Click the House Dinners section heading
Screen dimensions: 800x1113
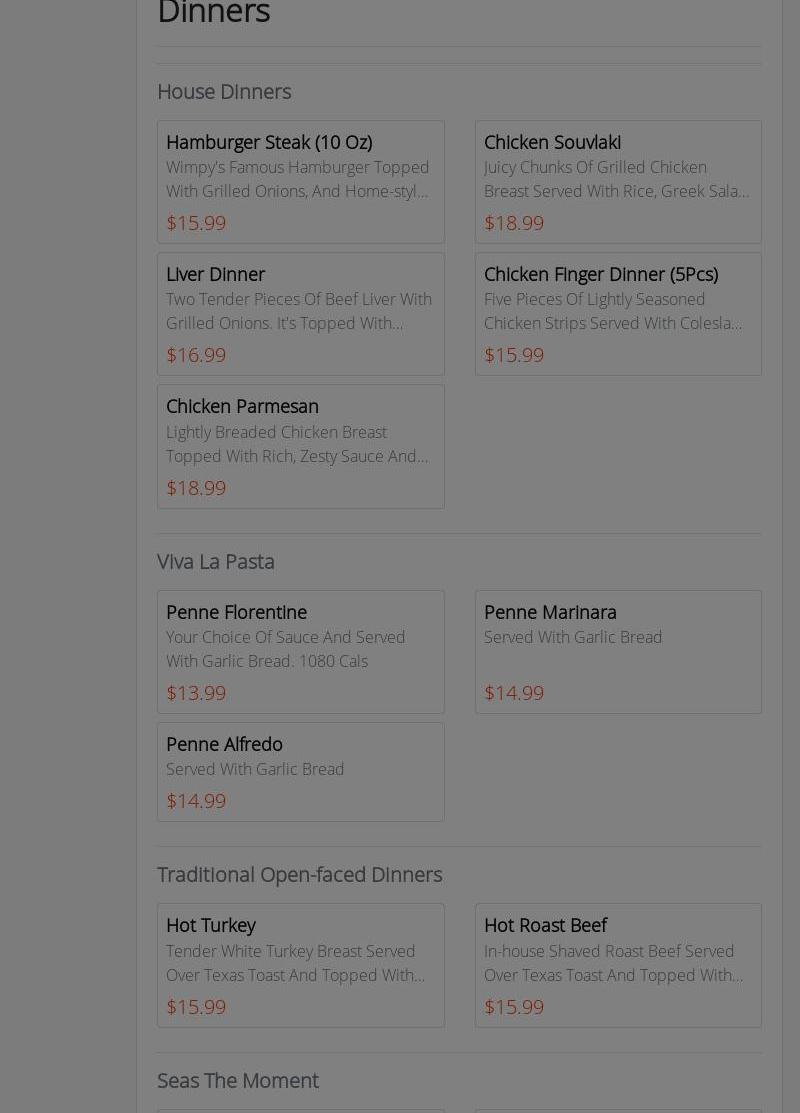224,91
